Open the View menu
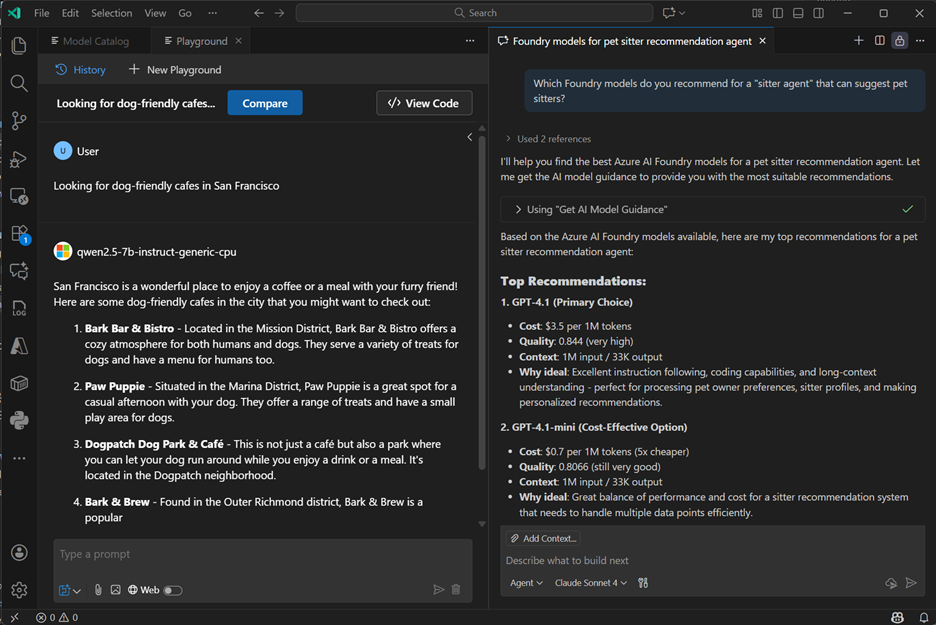Image resolution: width=936 pixels, height=625 pixels. [x=155, y=13]
